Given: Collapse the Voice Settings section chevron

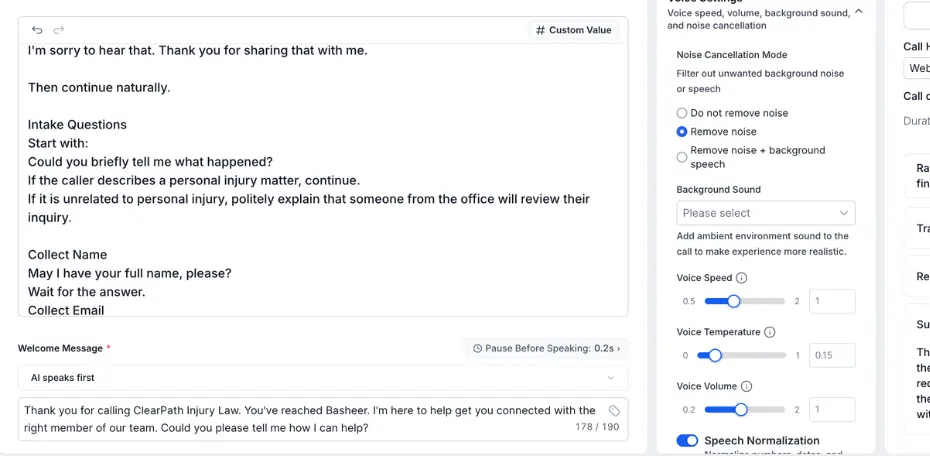Looking at the screenshot, I should [x=859, y=11].
